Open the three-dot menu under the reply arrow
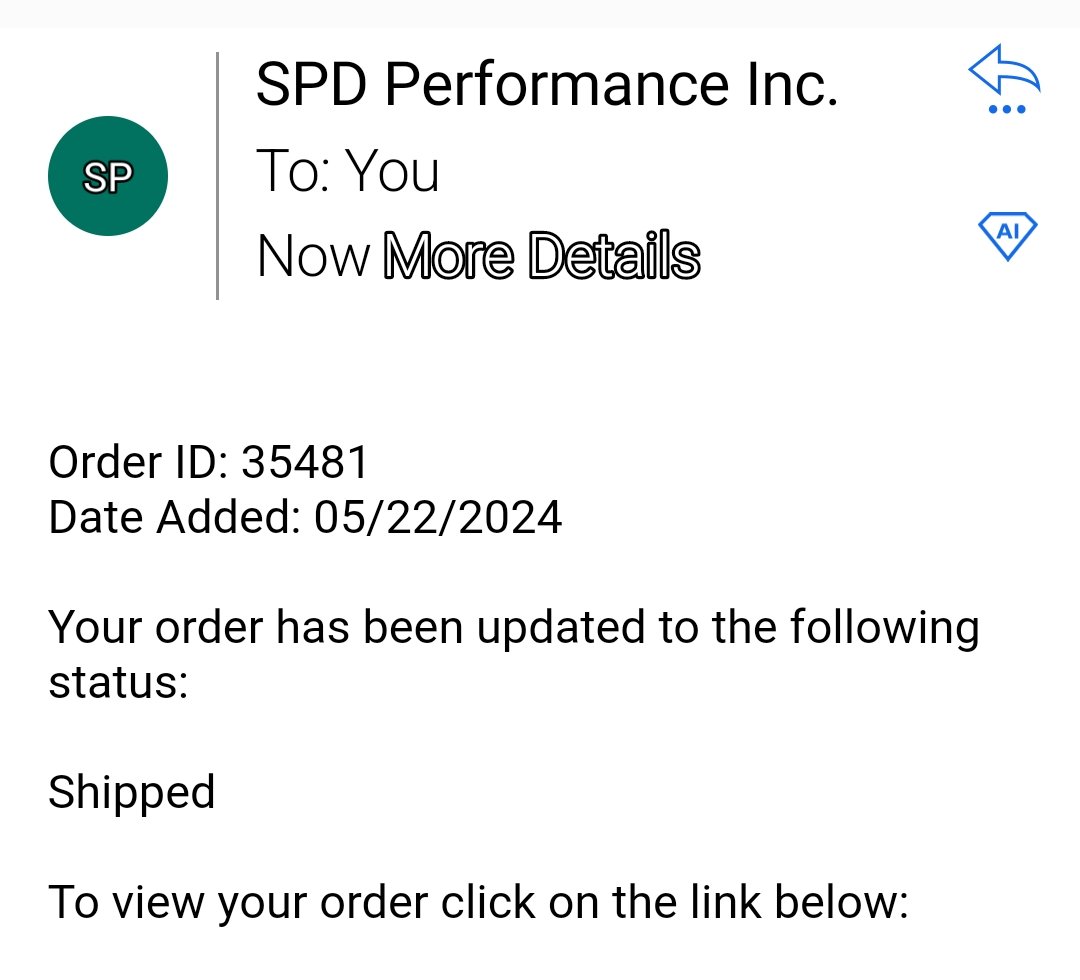 [1006, 109]
